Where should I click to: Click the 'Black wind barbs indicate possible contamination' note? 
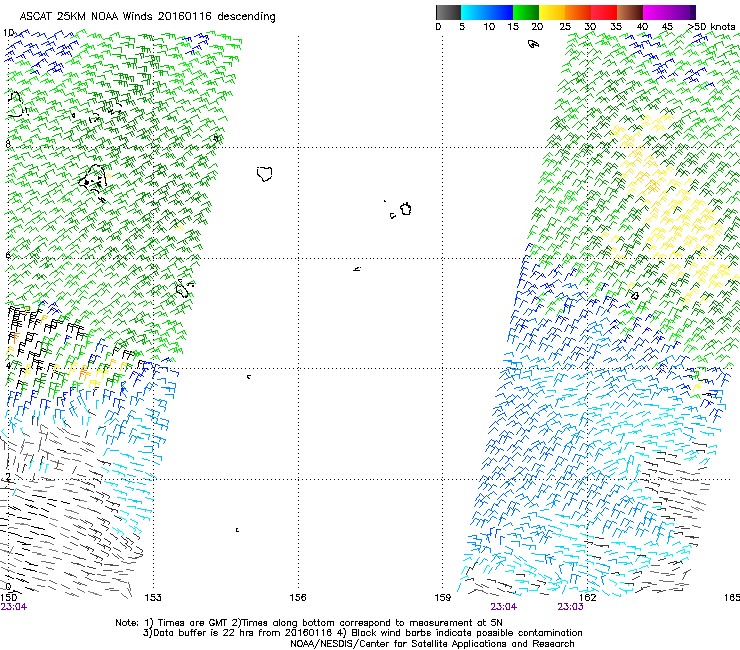(467, 633)
